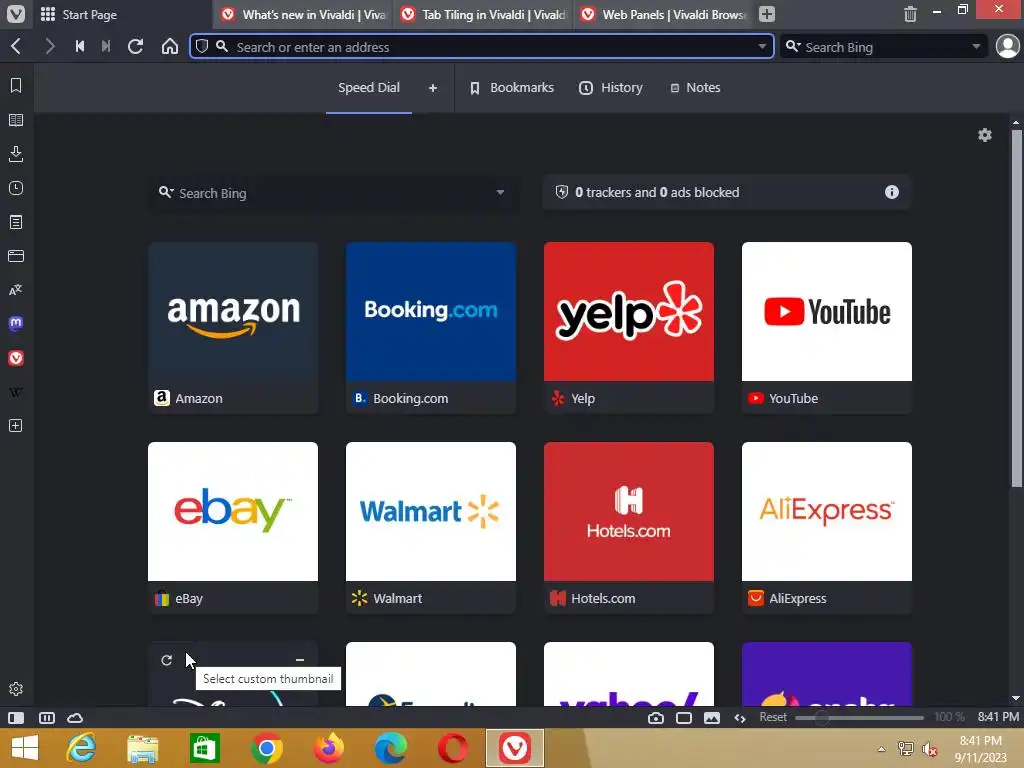Image resolution: width=1024 pixels, height=768 pixels.
Task: Expand the toolbar search field dropdown
Action: (x=976, y=46)
